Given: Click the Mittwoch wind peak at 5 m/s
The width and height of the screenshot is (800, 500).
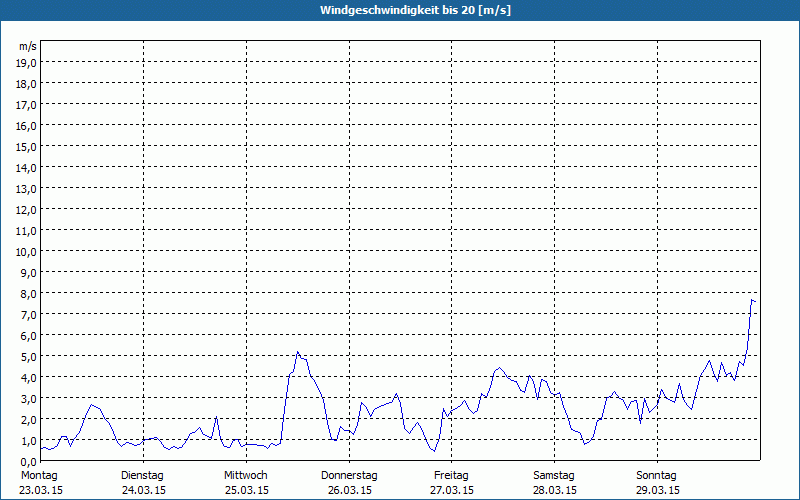Looking at the screenshot, I should [297, 352].
